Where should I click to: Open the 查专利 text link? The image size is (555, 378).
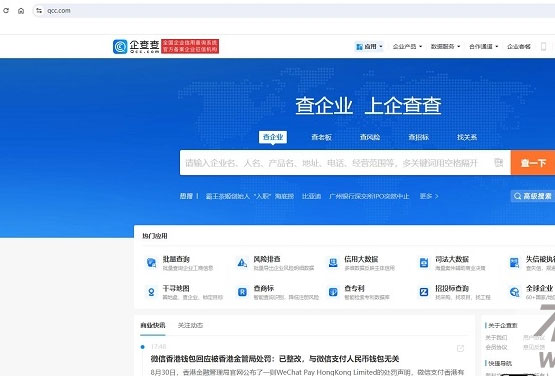(354, 288)
